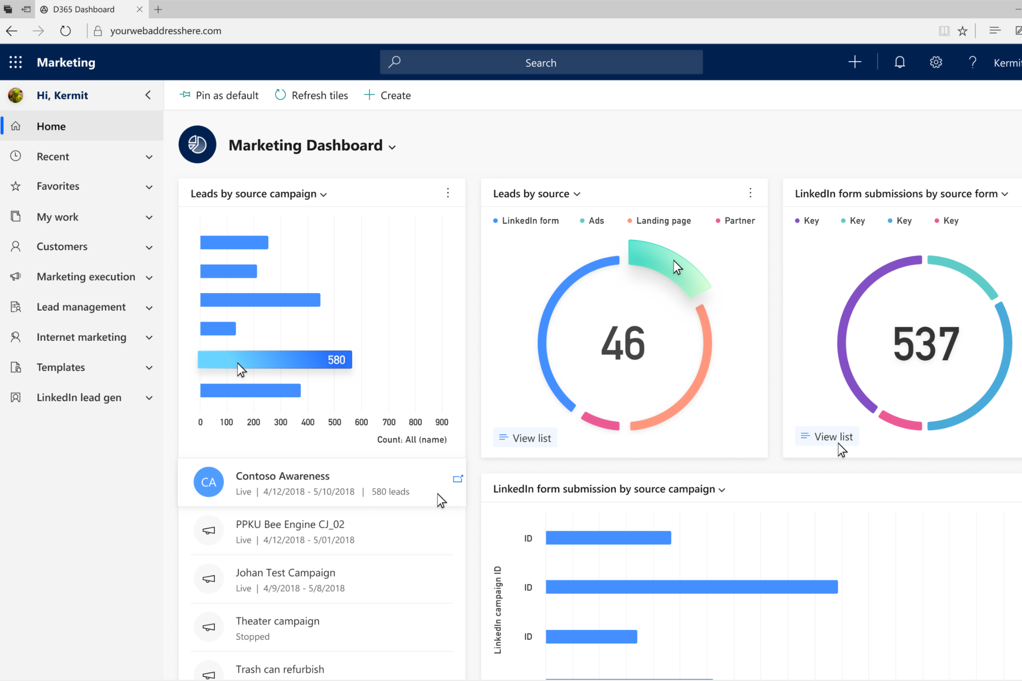Click the plus quick-create icon in header

coord(854,62)
